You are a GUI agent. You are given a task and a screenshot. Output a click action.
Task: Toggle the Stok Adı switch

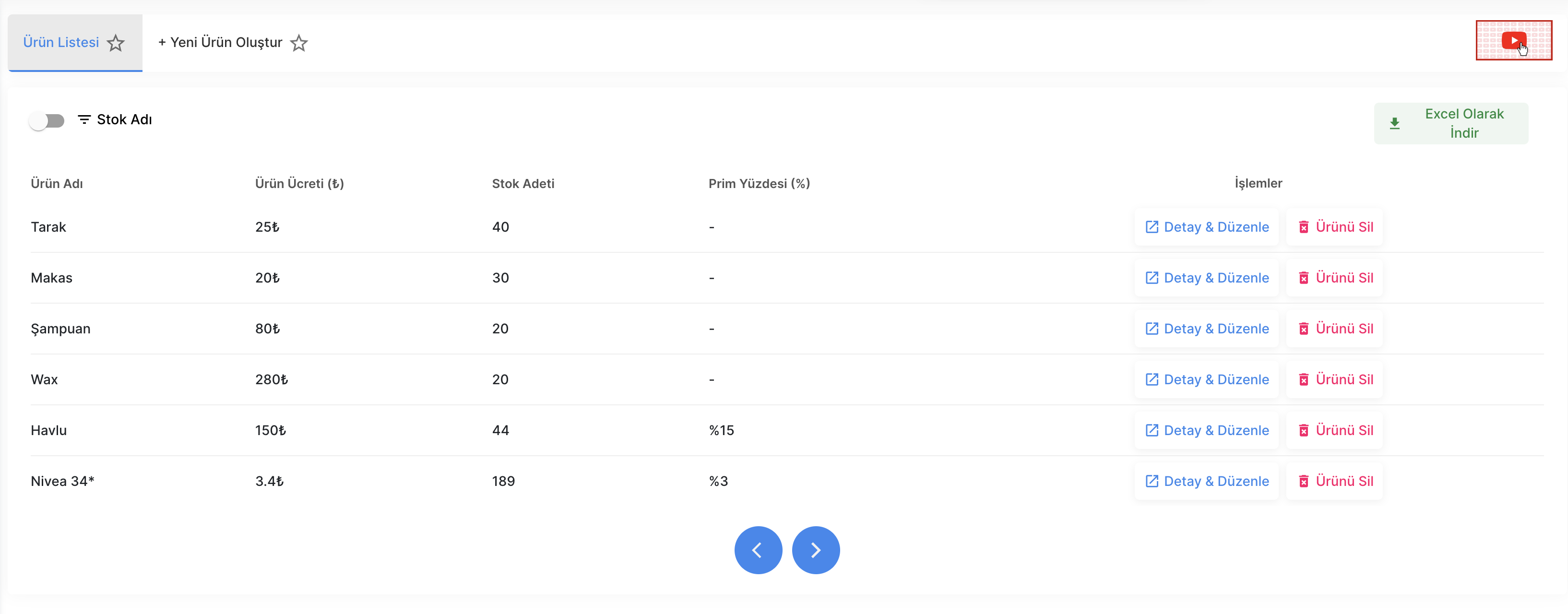[47, 120]
